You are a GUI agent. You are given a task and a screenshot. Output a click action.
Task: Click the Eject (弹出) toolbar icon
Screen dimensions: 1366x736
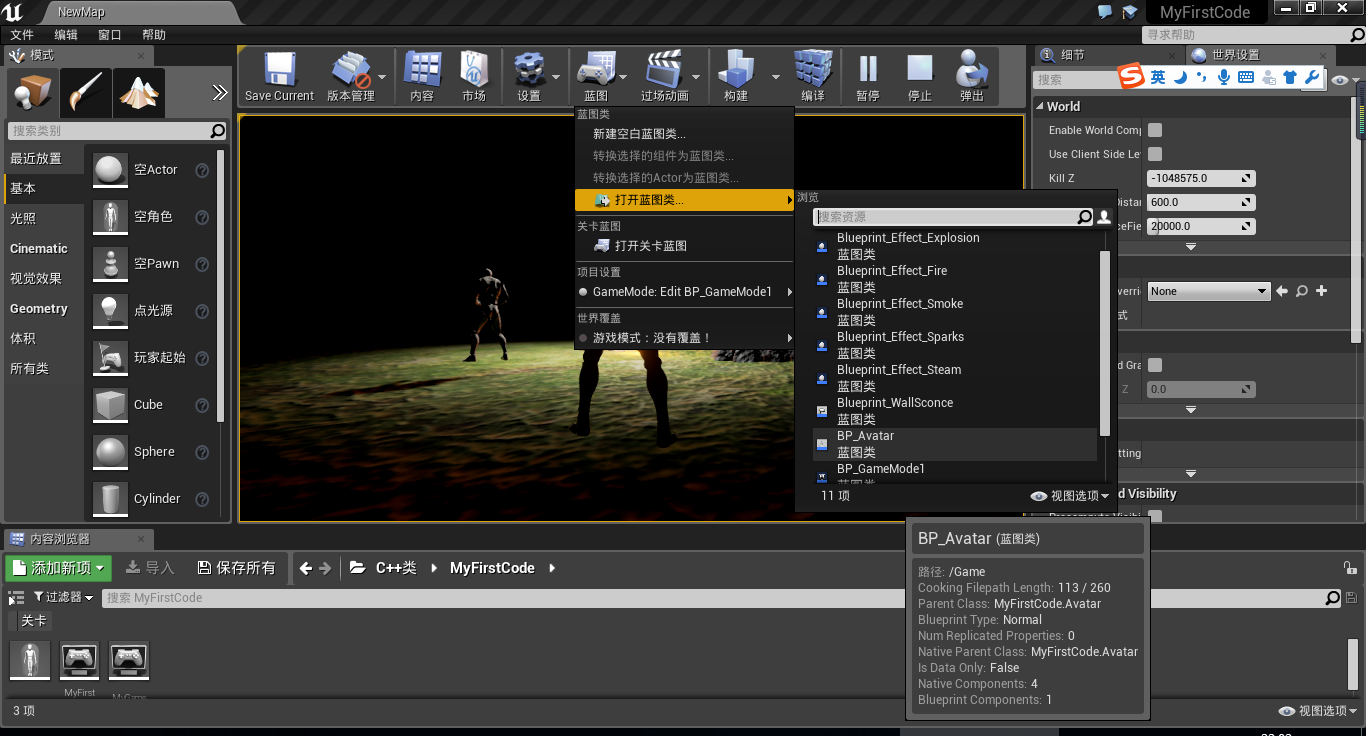coord(972,70)
